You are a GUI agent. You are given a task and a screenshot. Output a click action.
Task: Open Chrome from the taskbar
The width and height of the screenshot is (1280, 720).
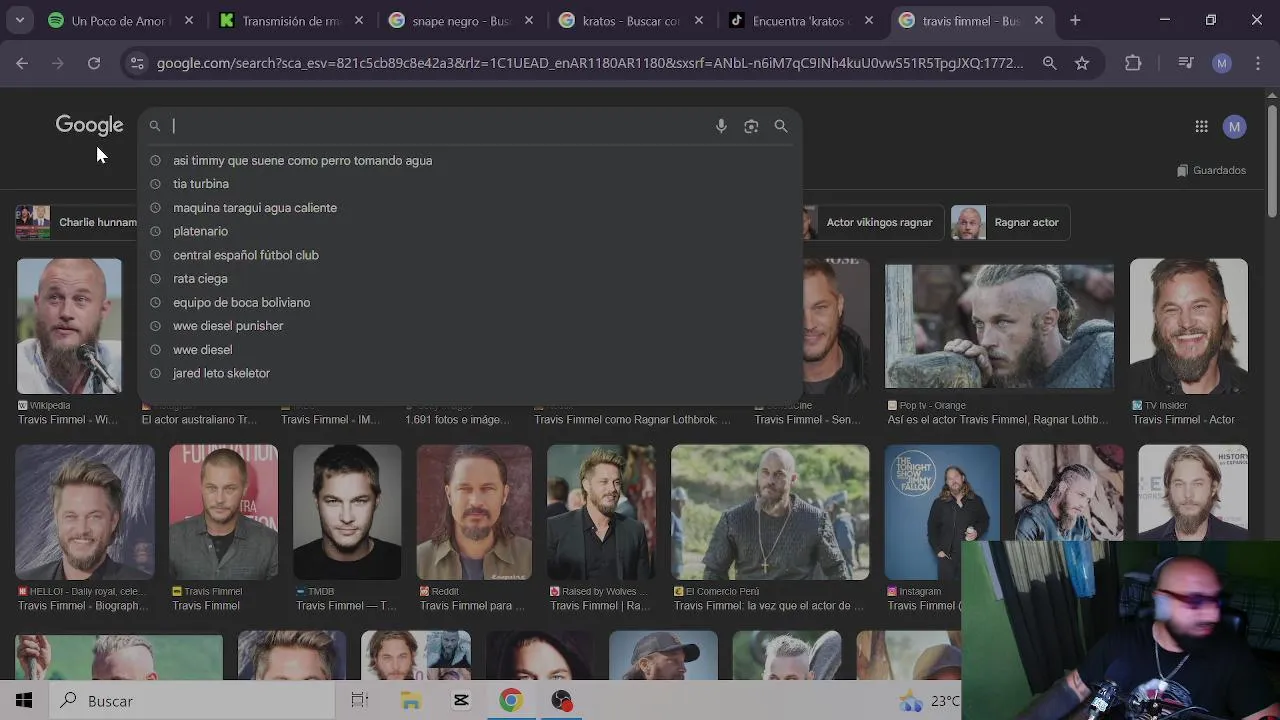click(x=511, y=701)
